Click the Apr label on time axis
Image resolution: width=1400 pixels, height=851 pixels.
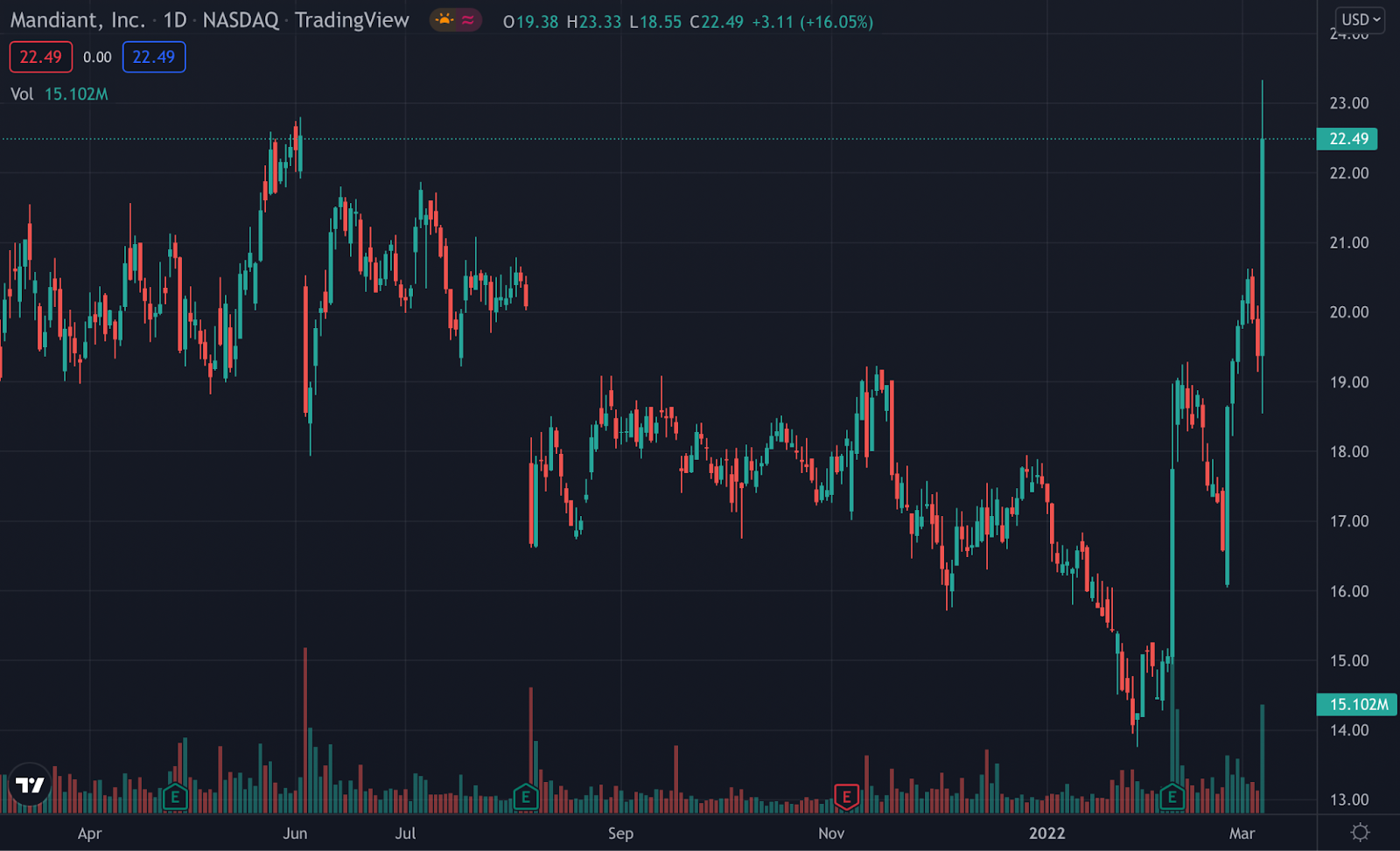pos(89,834)
